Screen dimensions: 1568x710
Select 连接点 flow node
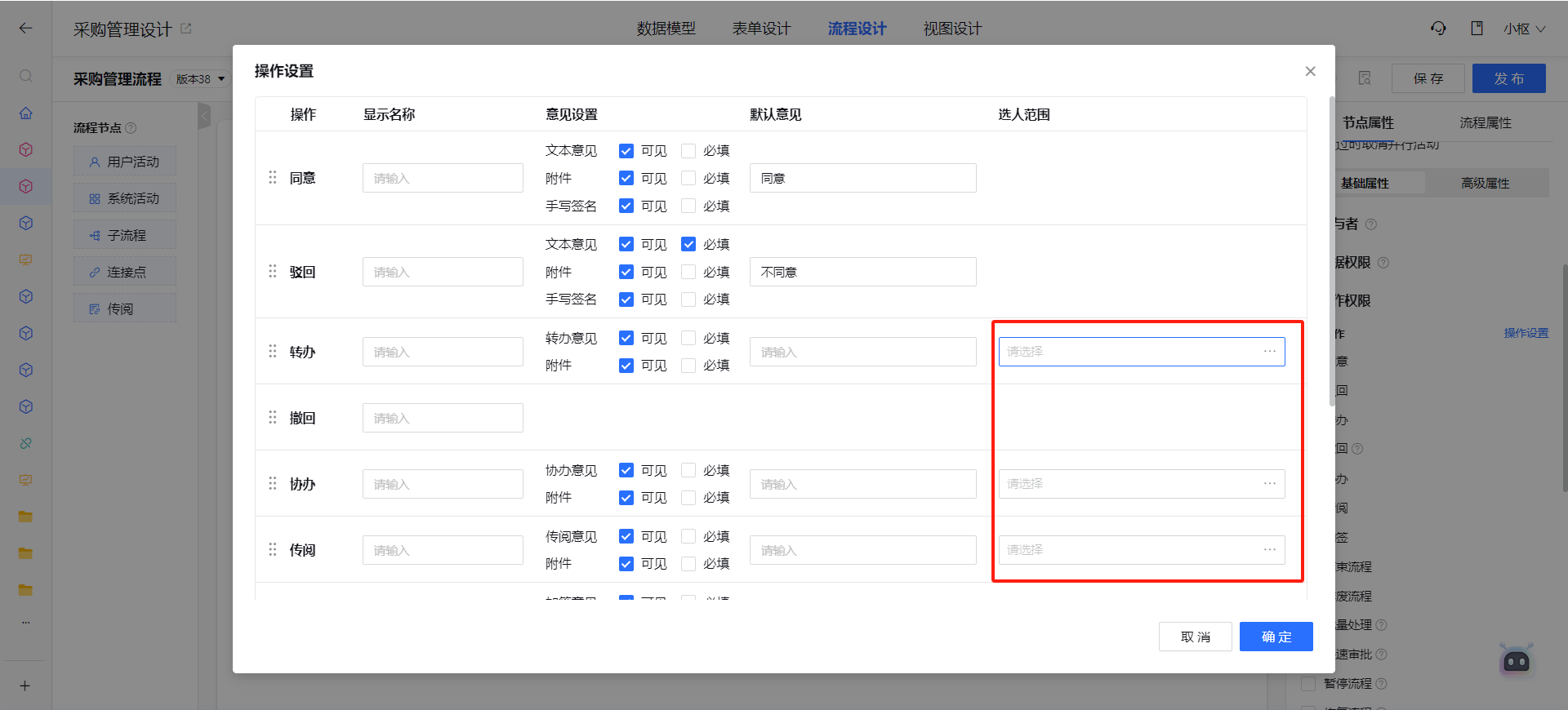(x=125, y=272)
